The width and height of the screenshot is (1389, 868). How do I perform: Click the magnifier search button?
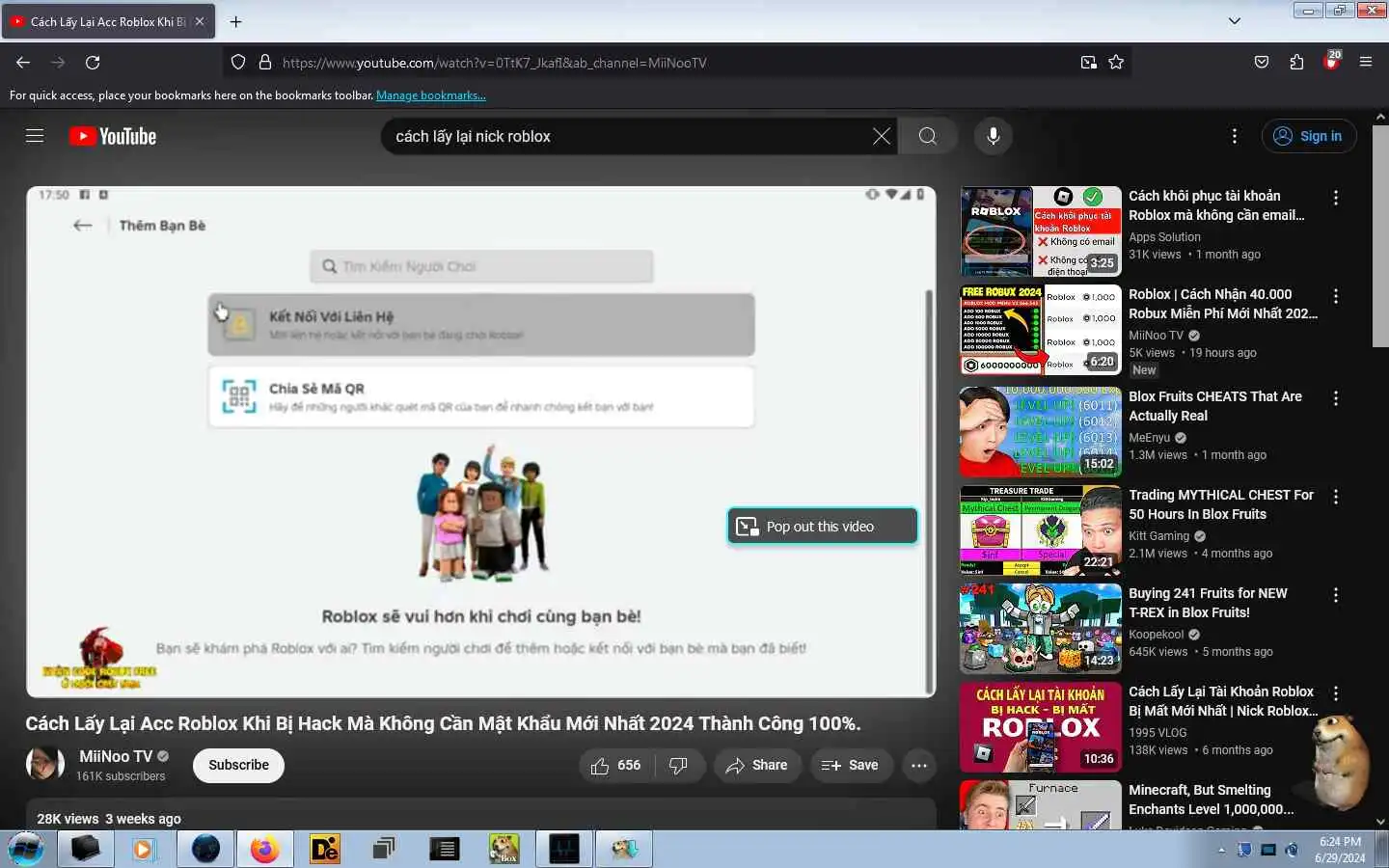coord(927,136)
